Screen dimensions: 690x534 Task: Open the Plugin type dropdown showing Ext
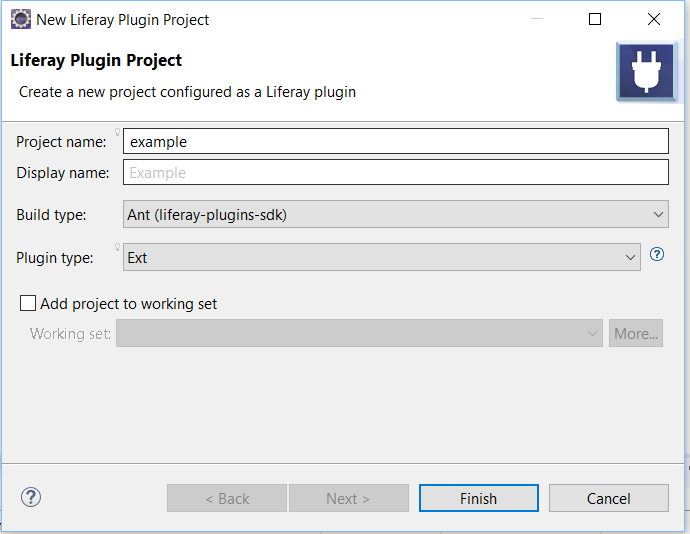click(382, 258)
